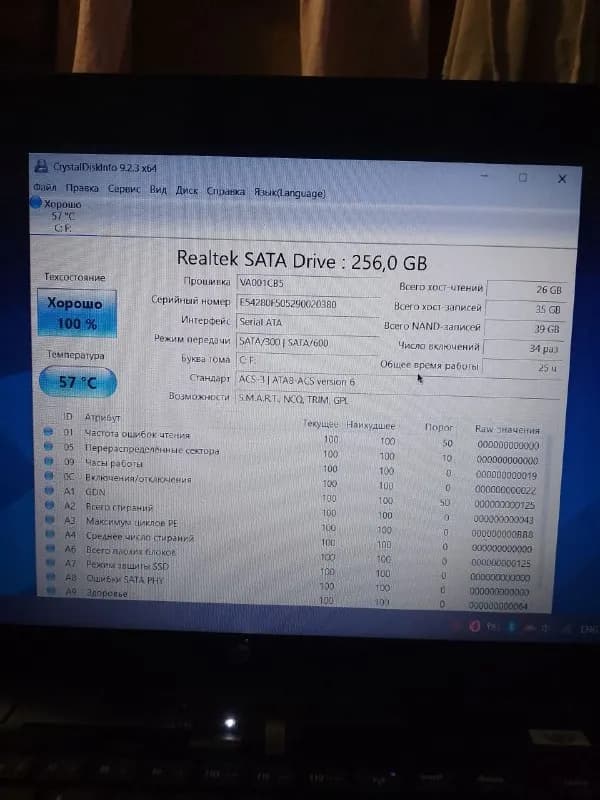Click the status dot for attribute 09
The image size is (600, 800).
click(49, 461)
